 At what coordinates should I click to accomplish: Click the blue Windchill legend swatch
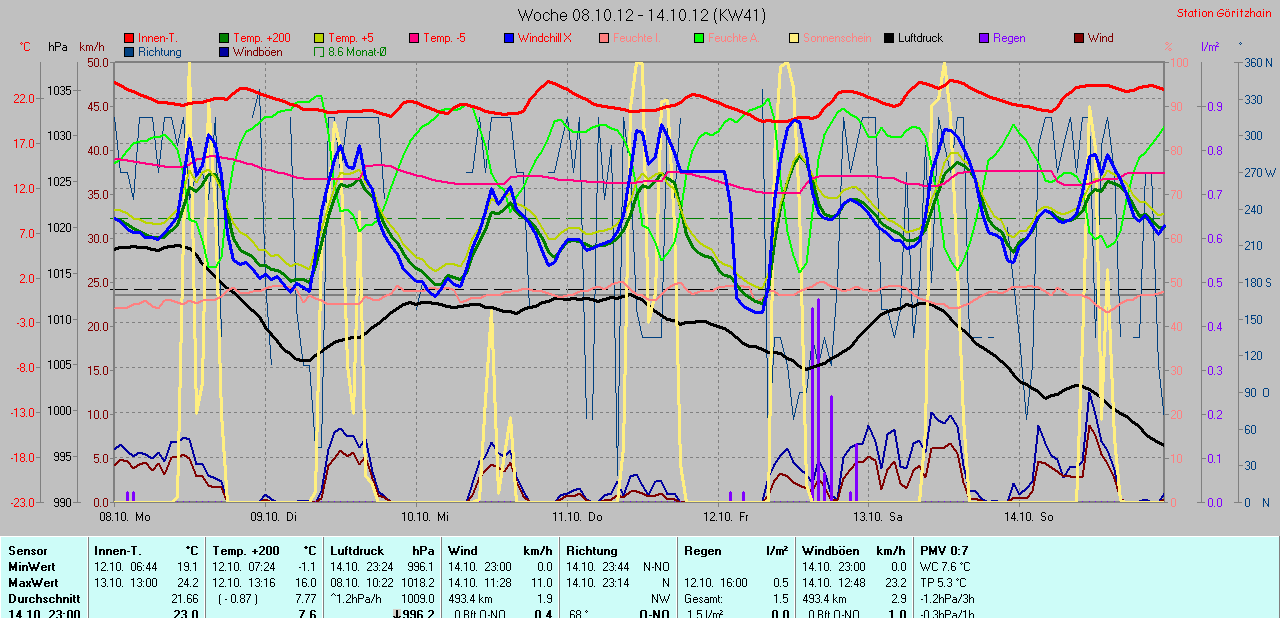(x=509, y=38)
